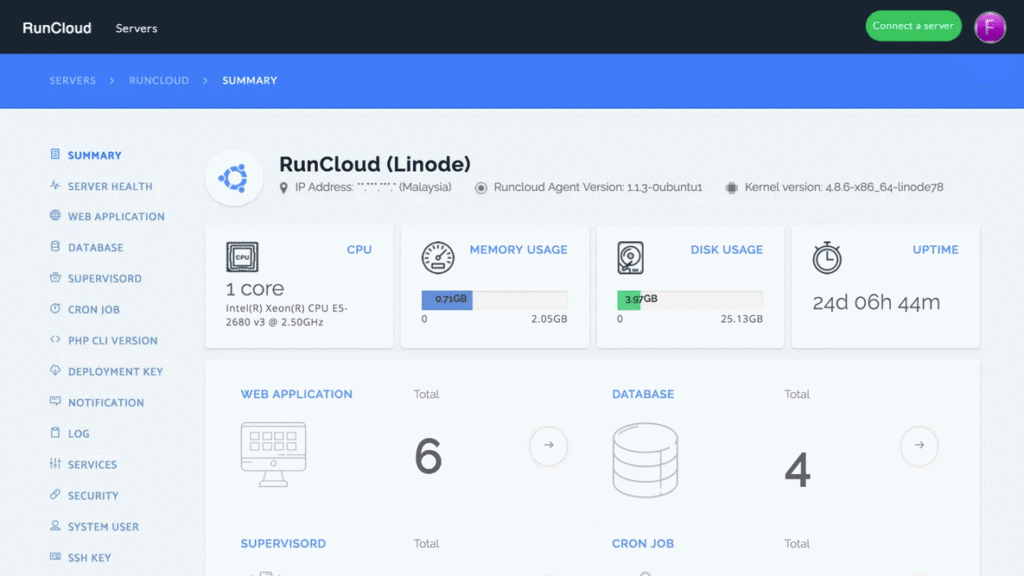Click the Database arrow button

point(919,445)
